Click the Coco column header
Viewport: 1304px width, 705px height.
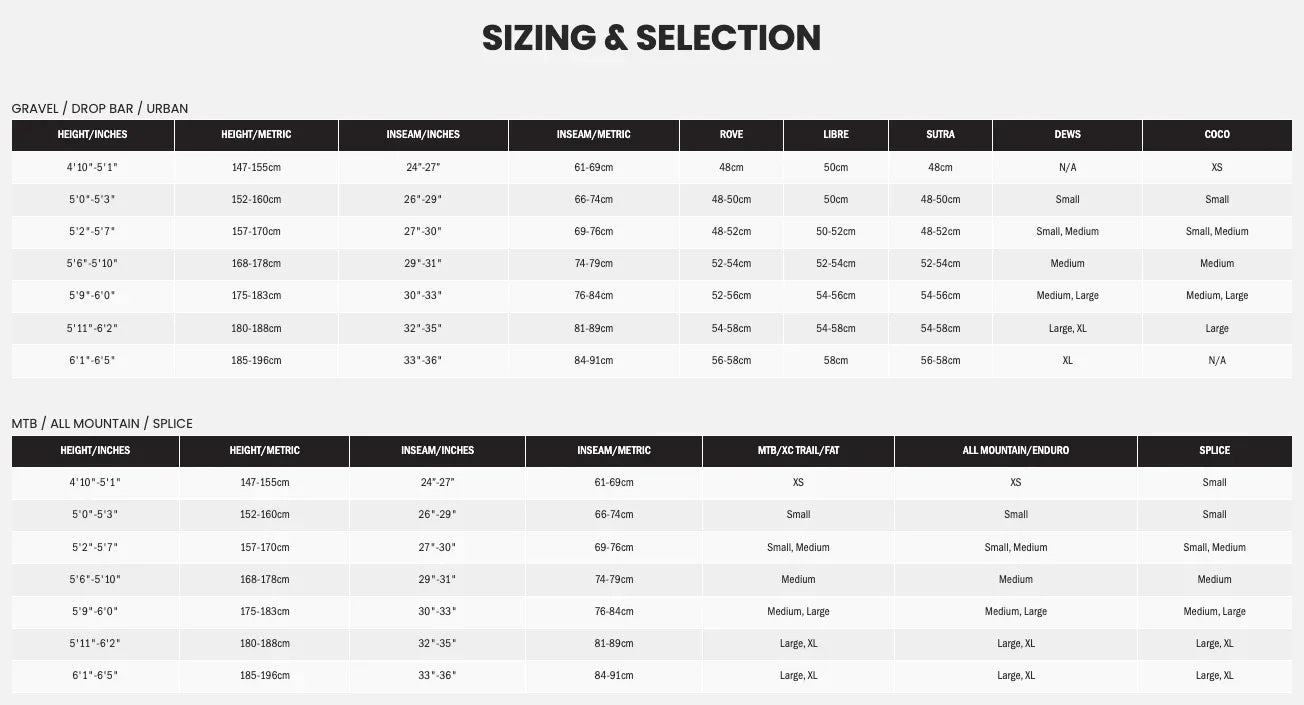[1217, 135]
